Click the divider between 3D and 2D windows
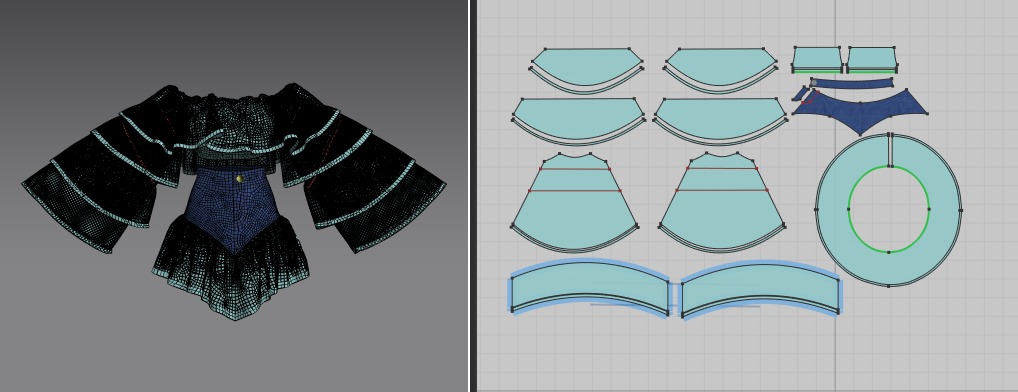The width and height of the screenshot is (1018, 392). tap(473, 196)
